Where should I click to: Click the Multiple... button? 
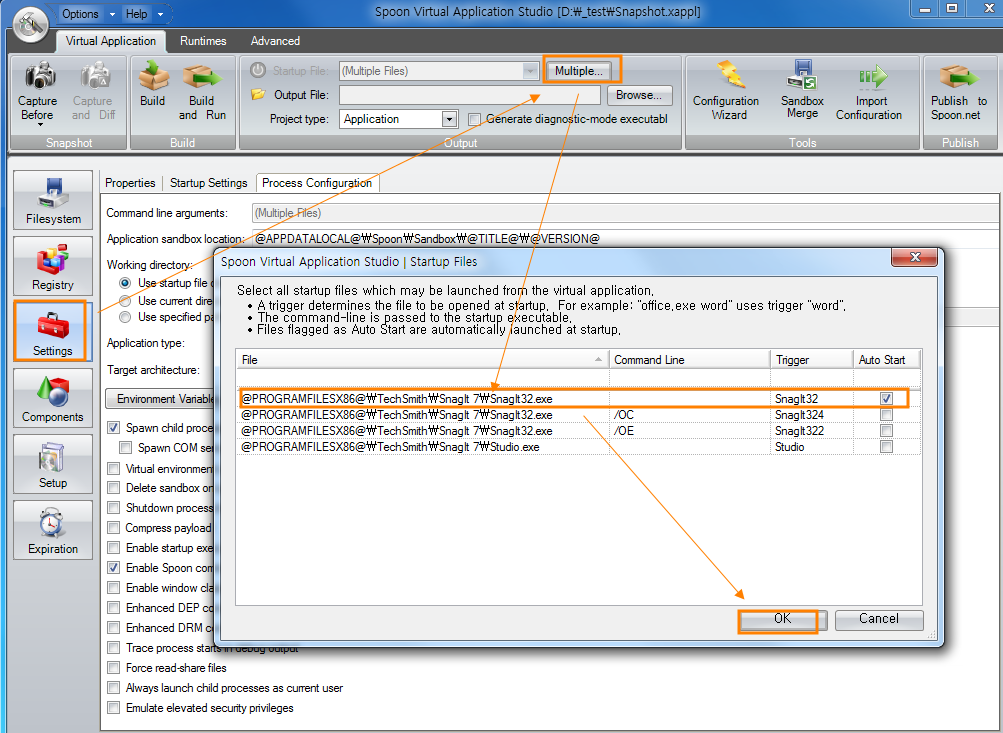click(x=578, y=71)
